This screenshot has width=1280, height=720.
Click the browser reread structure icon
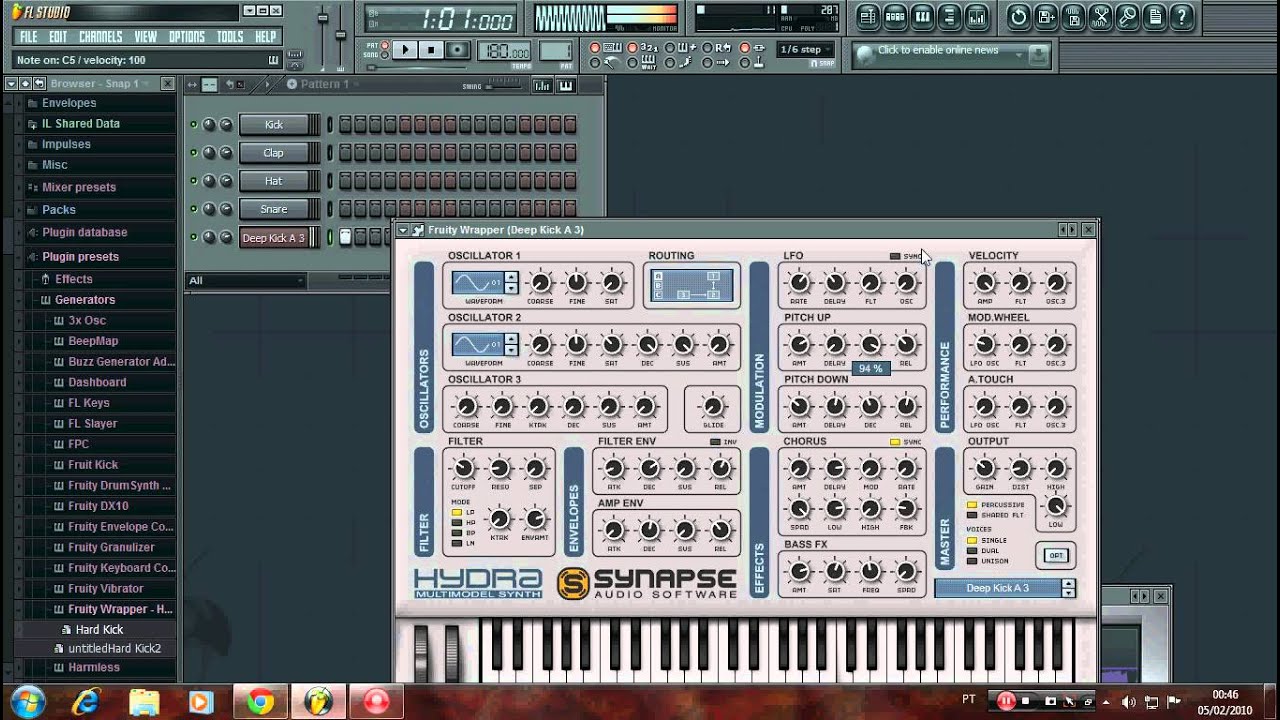click(x=39, y=84)
